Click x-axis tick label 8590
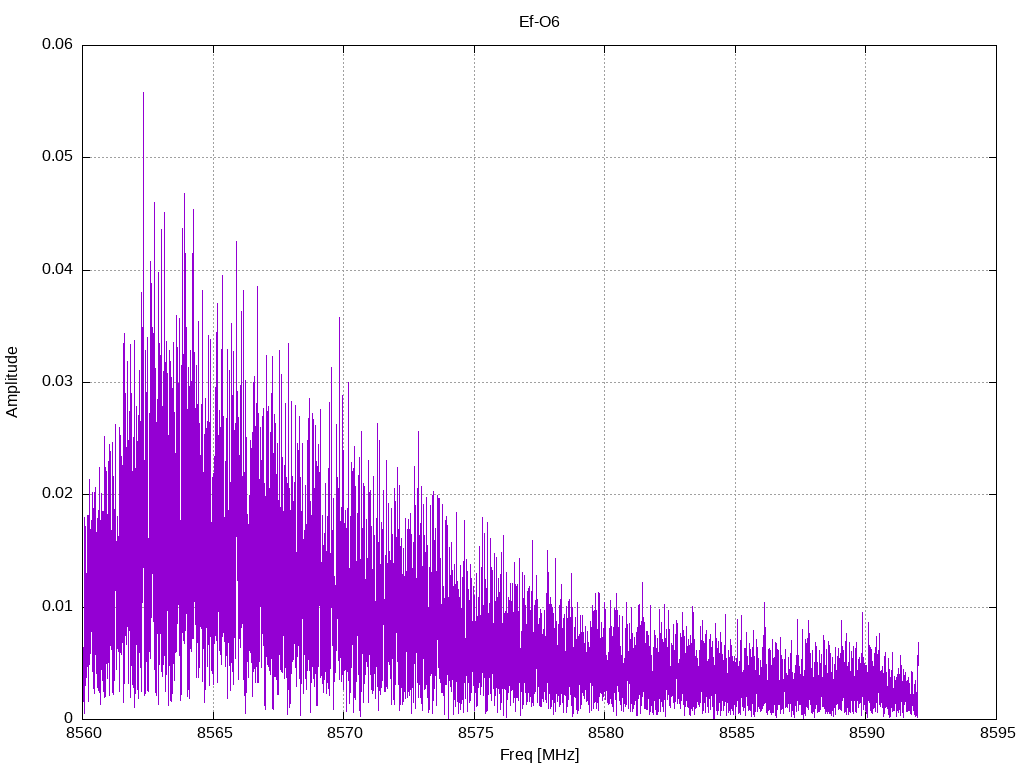This screenshot has width=1024, height=768. coord(867,733)
